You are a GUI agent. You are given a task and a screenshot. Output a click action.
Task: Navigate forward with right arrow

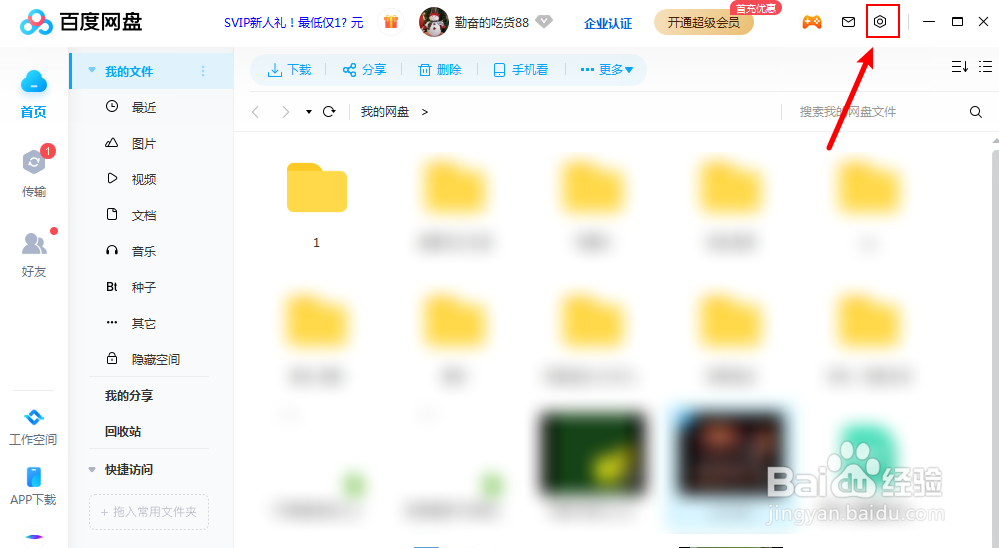point(285,112)
